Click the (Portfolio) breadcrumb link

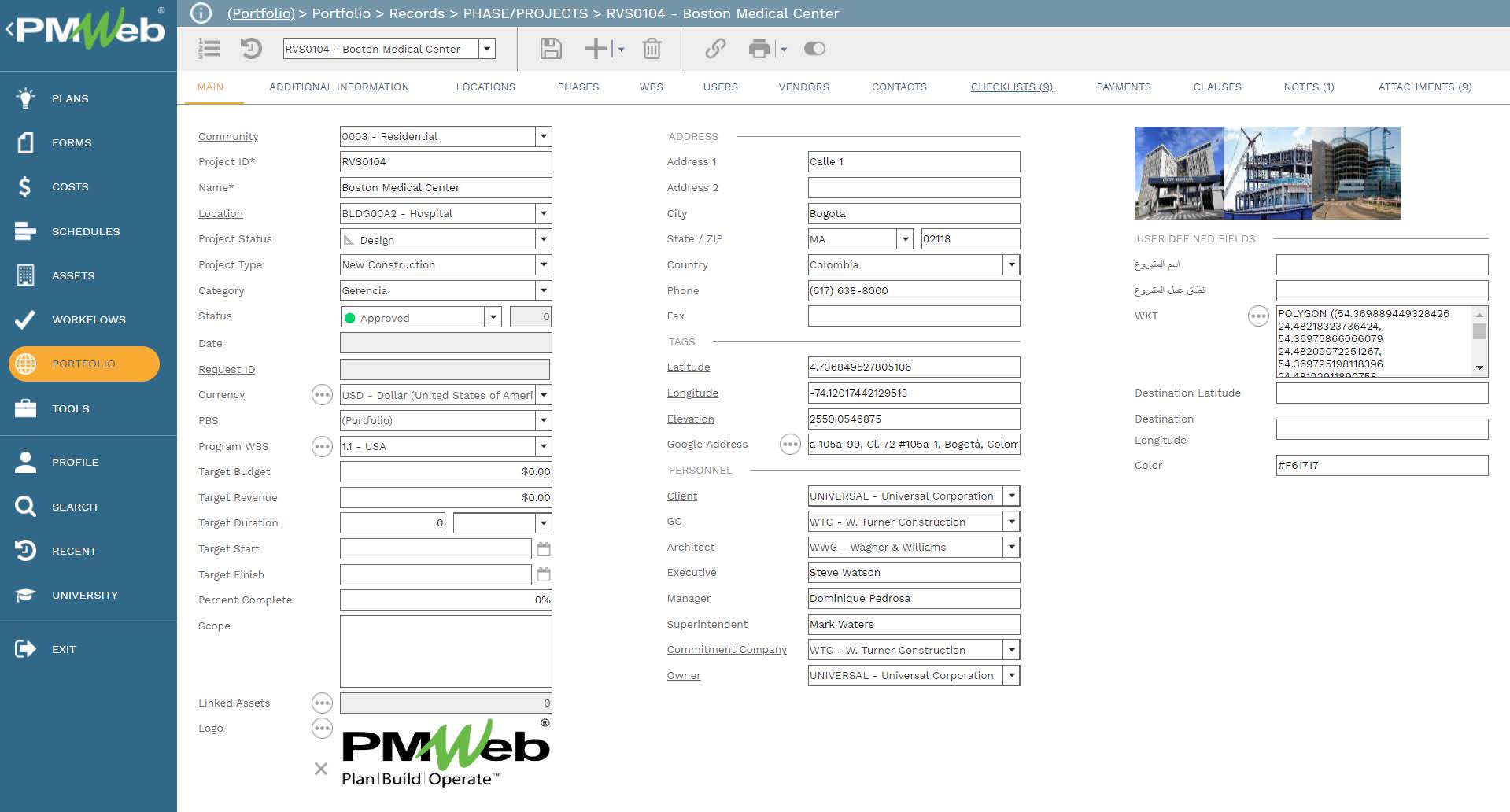[x=260, y=13]
